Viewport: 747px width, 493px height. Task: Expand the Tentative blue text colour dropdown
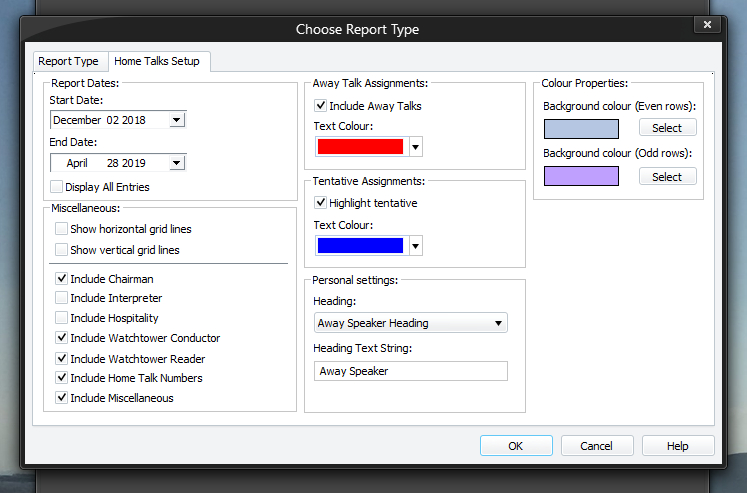tap(416, 246)
